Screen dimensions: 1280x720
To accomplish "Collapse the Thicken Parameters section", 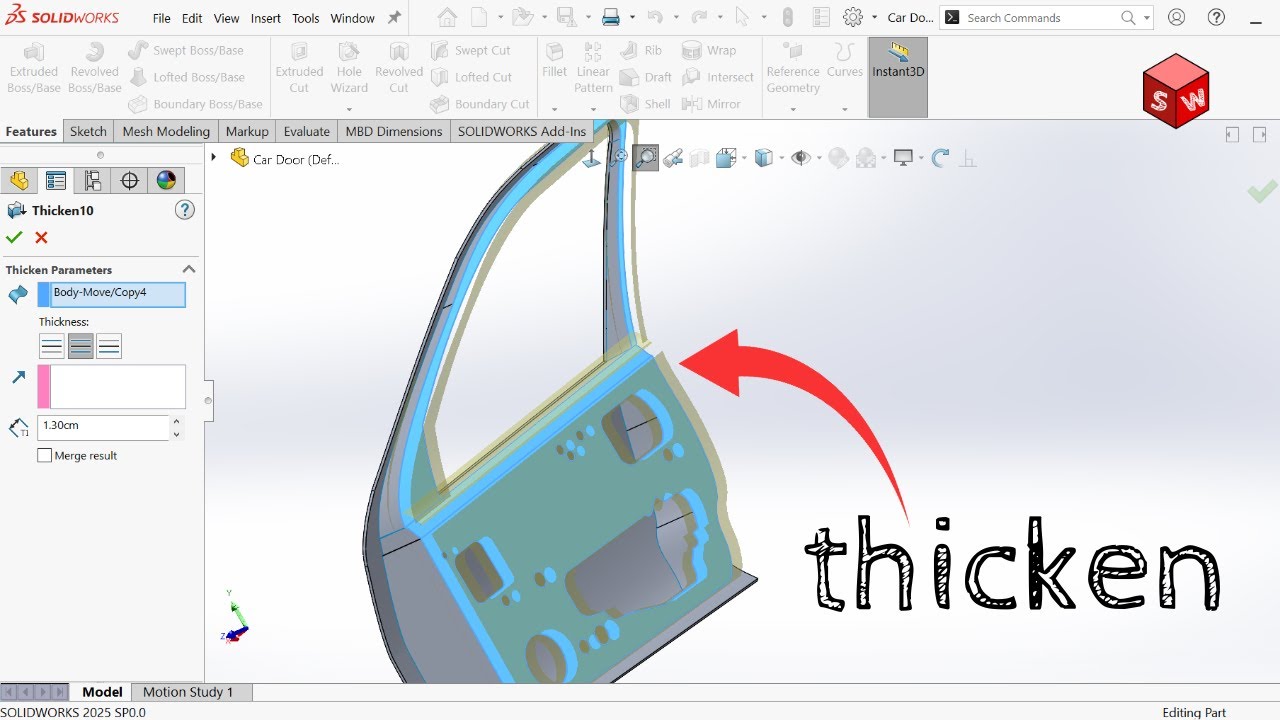I will 188,269.
